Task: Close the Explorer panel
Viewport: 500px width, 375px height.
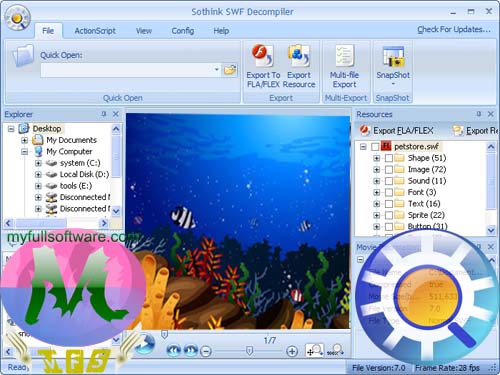Action: coord(116,114)
